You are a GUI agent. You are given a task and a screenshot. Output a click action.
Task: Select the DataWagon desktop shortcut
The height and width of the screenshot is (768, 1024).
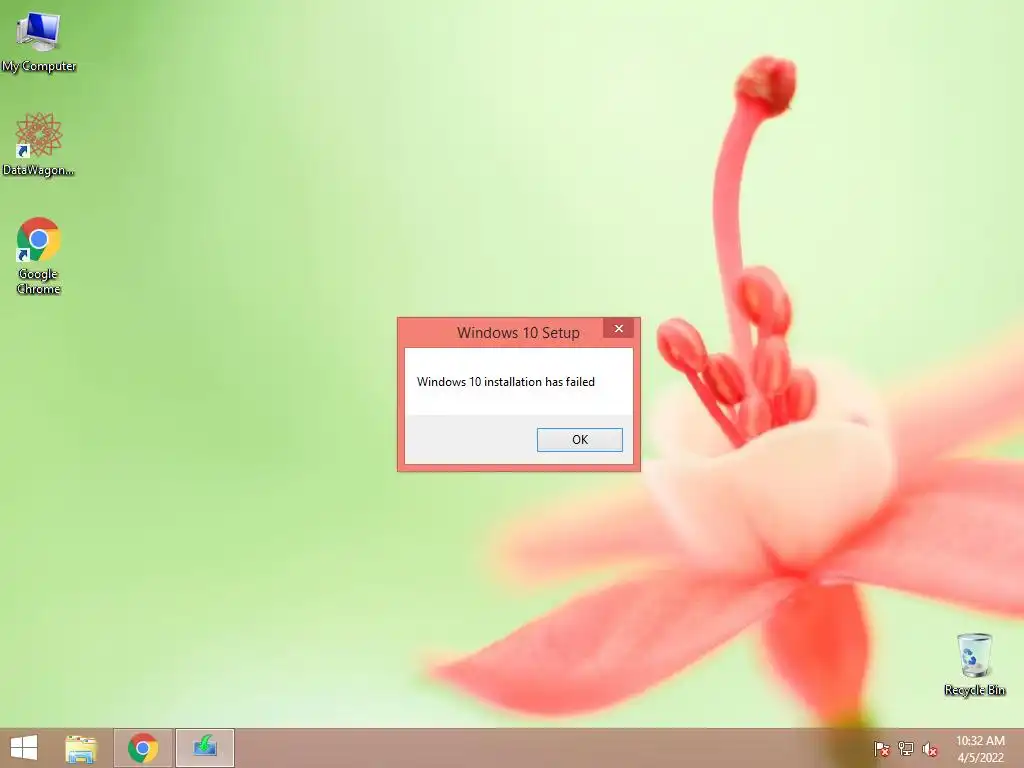[39, 144]
